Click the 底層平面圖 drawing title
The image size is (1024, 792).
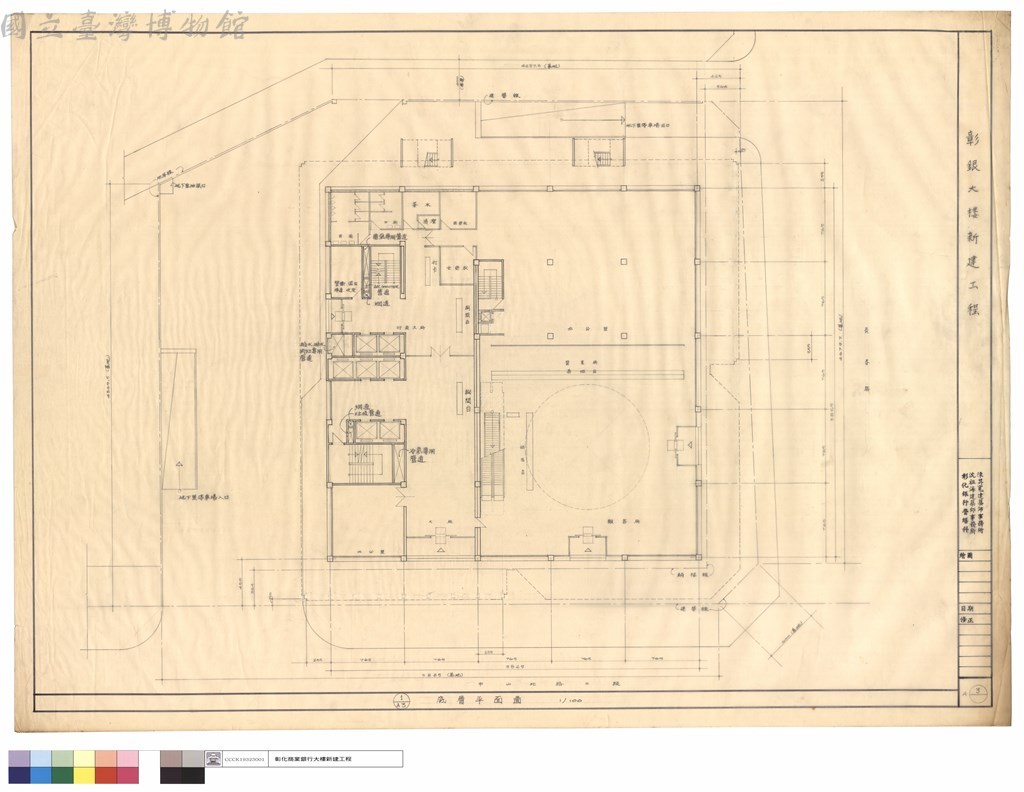pos(480,700)
